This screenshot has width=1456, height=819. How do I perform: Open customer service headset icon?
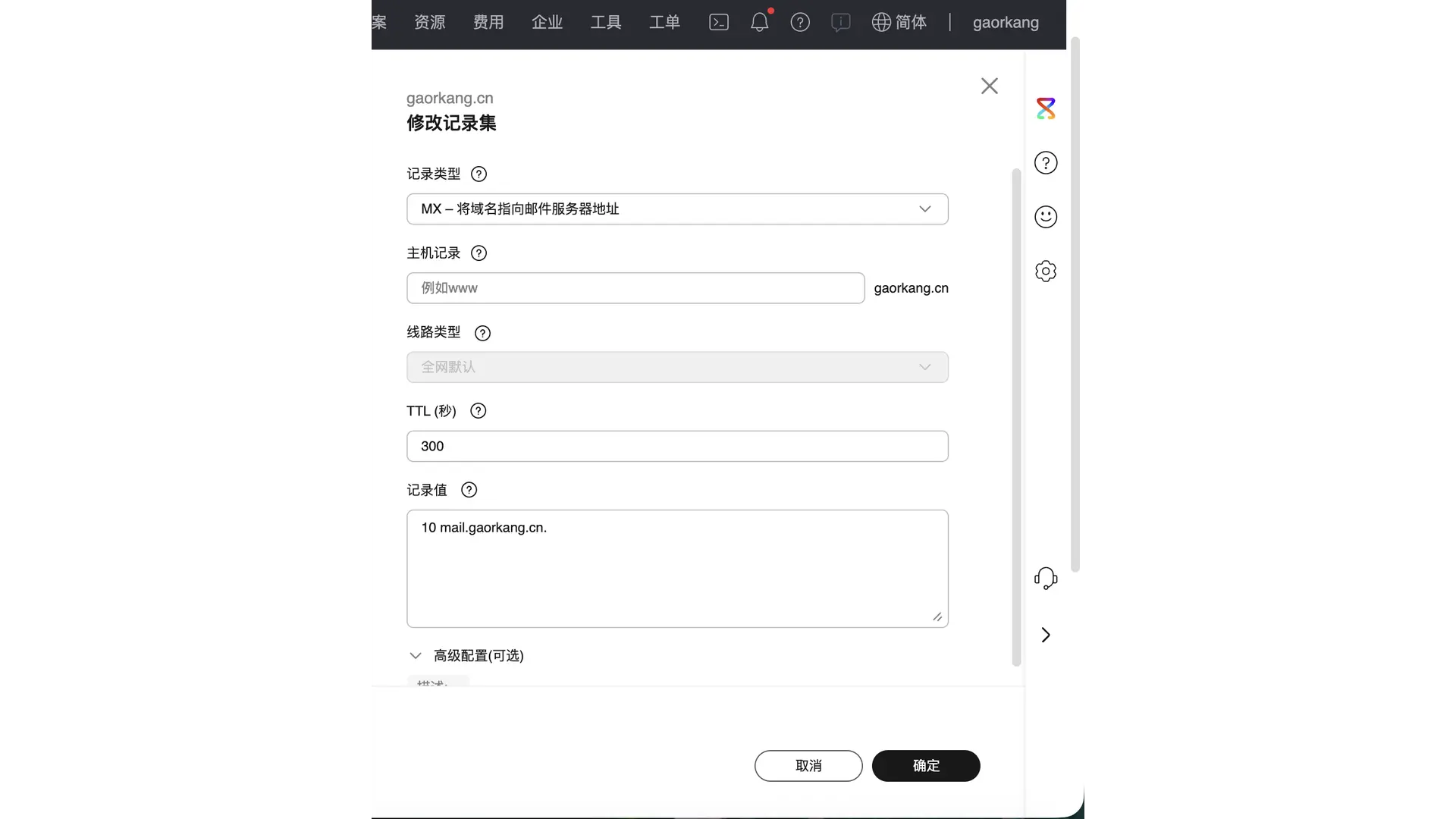1046,579
